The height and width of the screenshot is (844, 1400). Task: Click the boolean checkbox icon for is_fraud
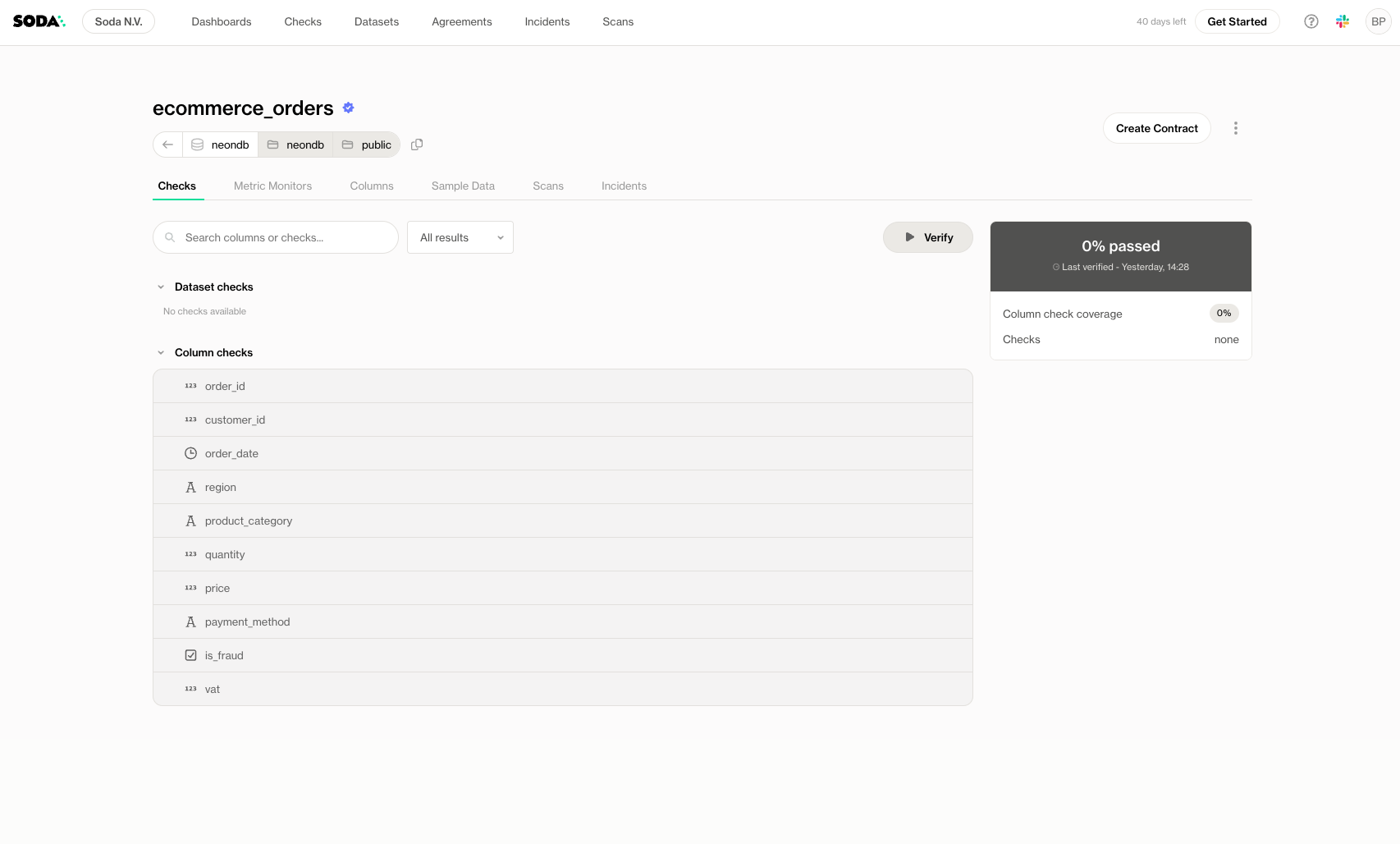[190, 655]
